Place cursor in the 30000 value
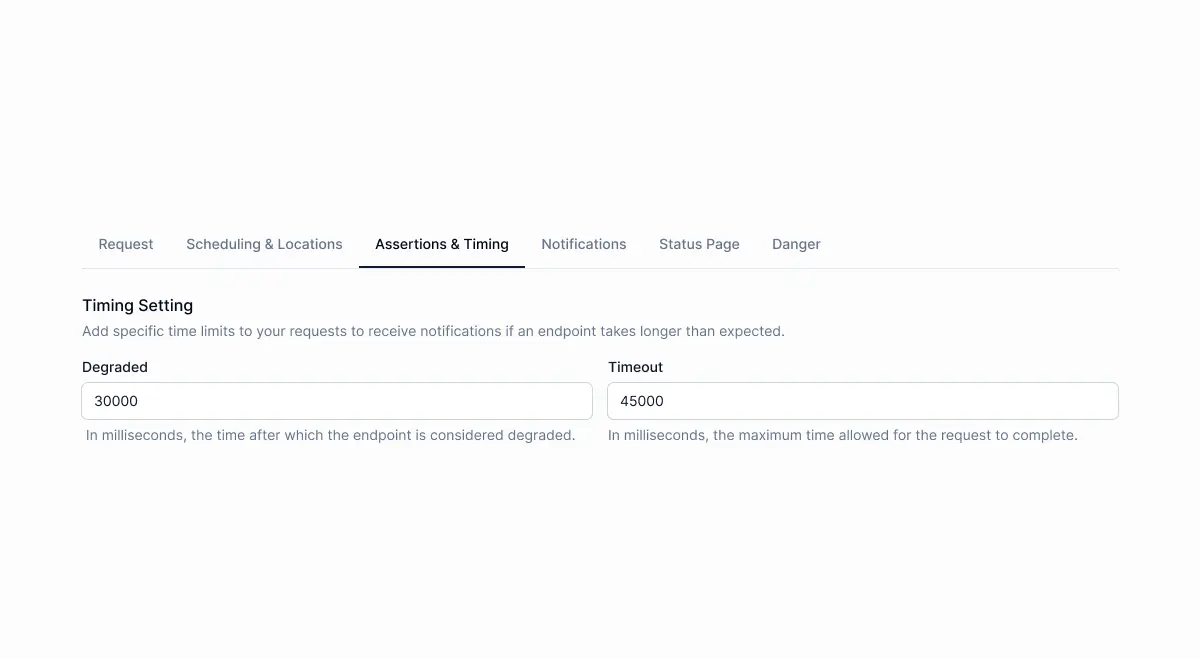Viewport: 1200px width, 659px height. [x=116, y=401]
